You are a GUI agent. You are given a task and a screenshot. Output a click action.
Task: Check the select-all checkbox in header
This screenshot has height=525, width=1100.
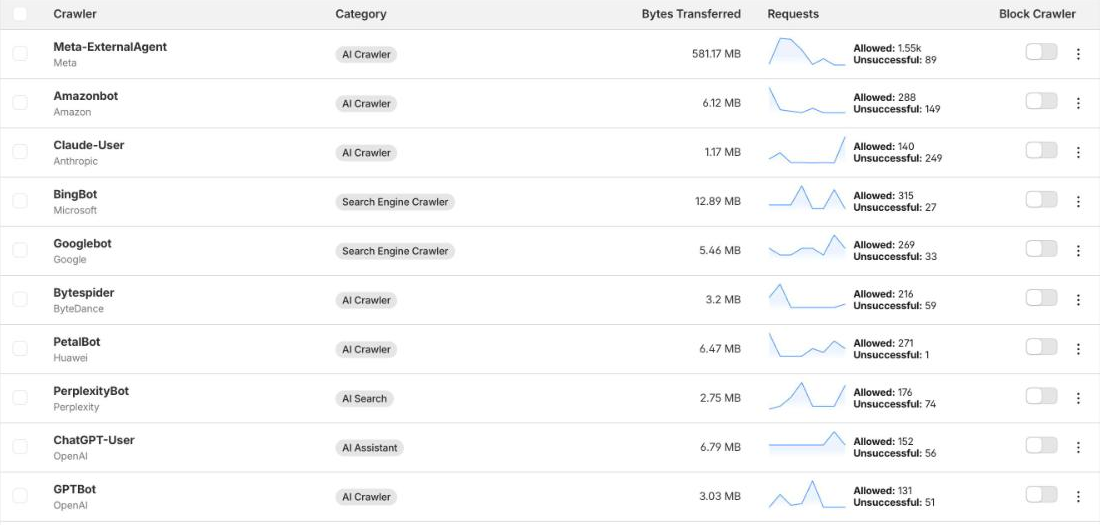point(20,14)
